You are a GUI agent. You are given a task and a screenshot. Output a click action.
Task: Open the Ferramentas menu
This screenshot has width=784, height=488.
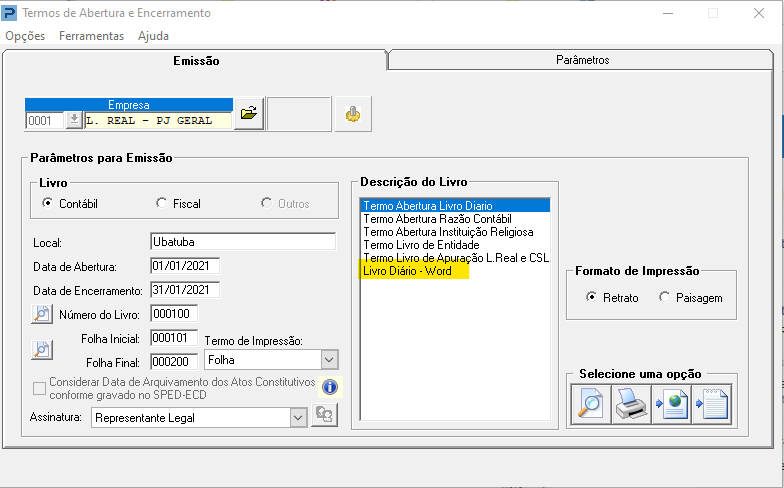[x=92, y=36]
